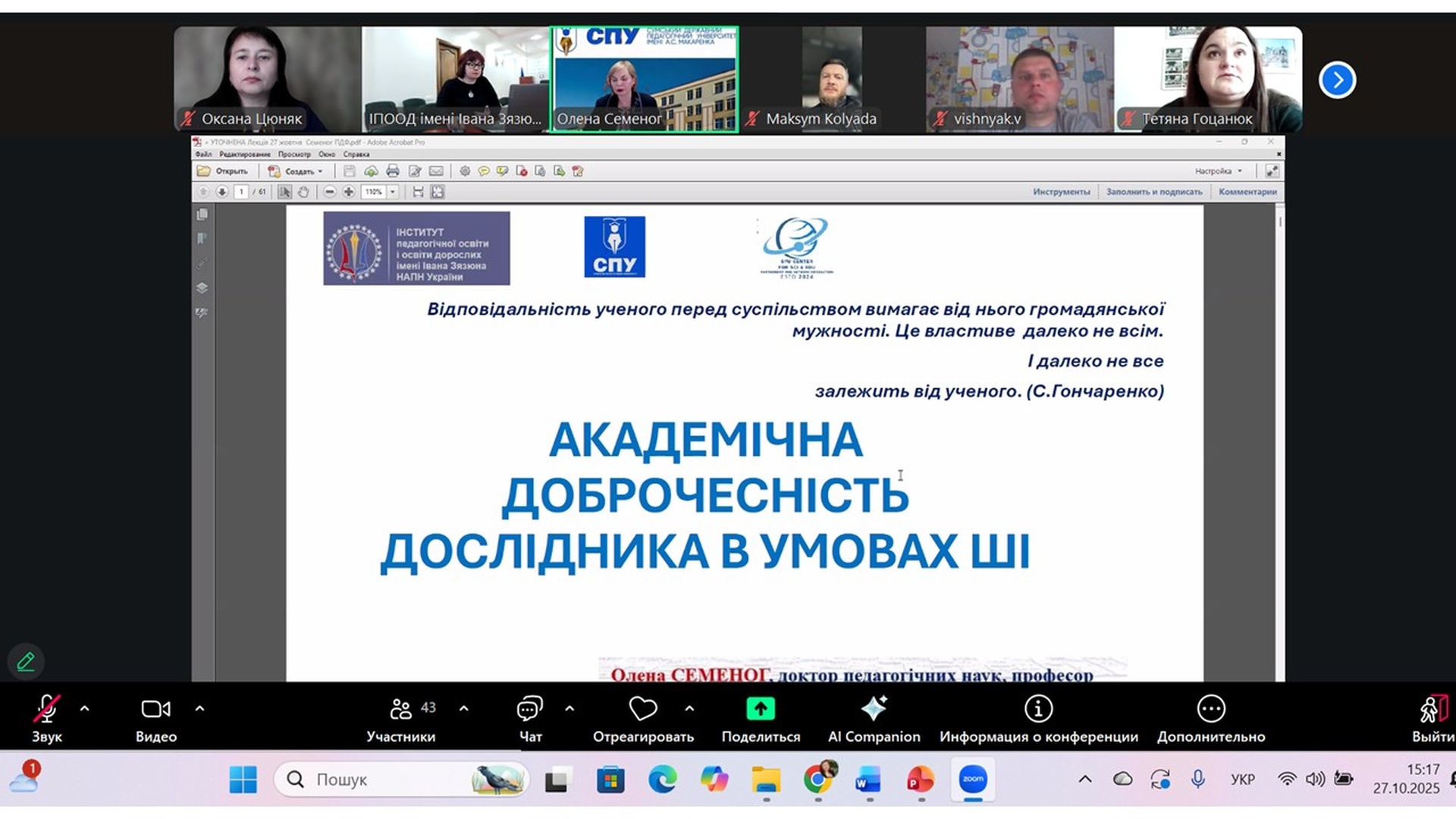This screenshot has width=1456, height=819.
Task: Expand video options arrow next to Видео
Action: click(x=199, y=708)
